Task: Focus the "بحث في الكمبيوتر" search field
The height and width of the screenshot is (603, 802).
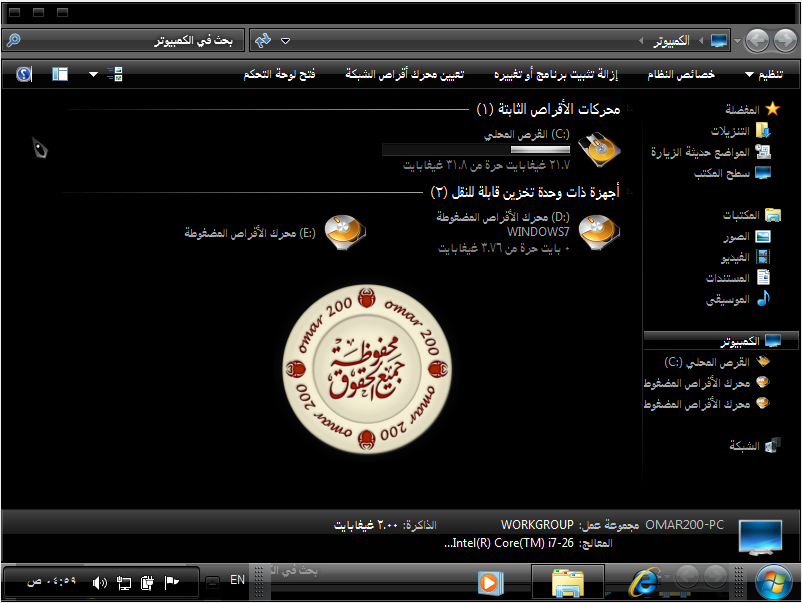Action: coord(124,40)
